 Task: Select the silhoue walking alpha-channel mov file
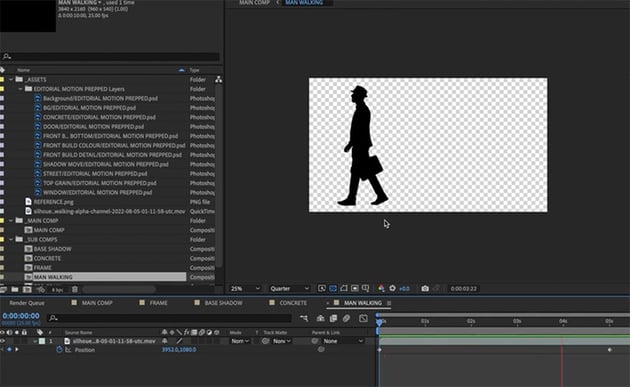tap(109, 211)
